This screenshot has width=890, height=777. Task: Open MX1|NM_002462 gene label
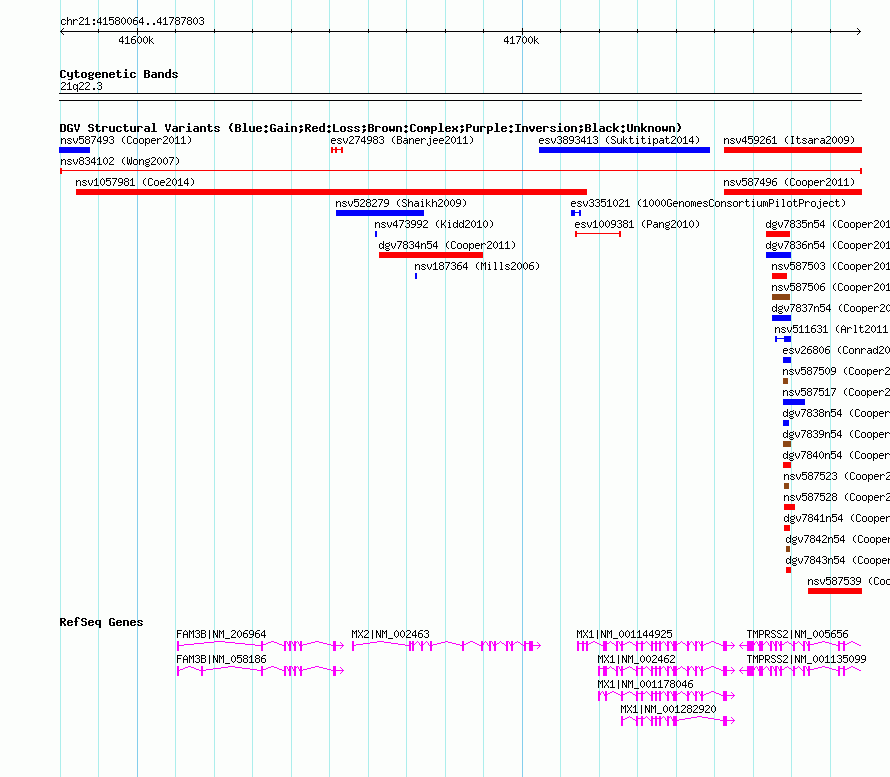636,659
